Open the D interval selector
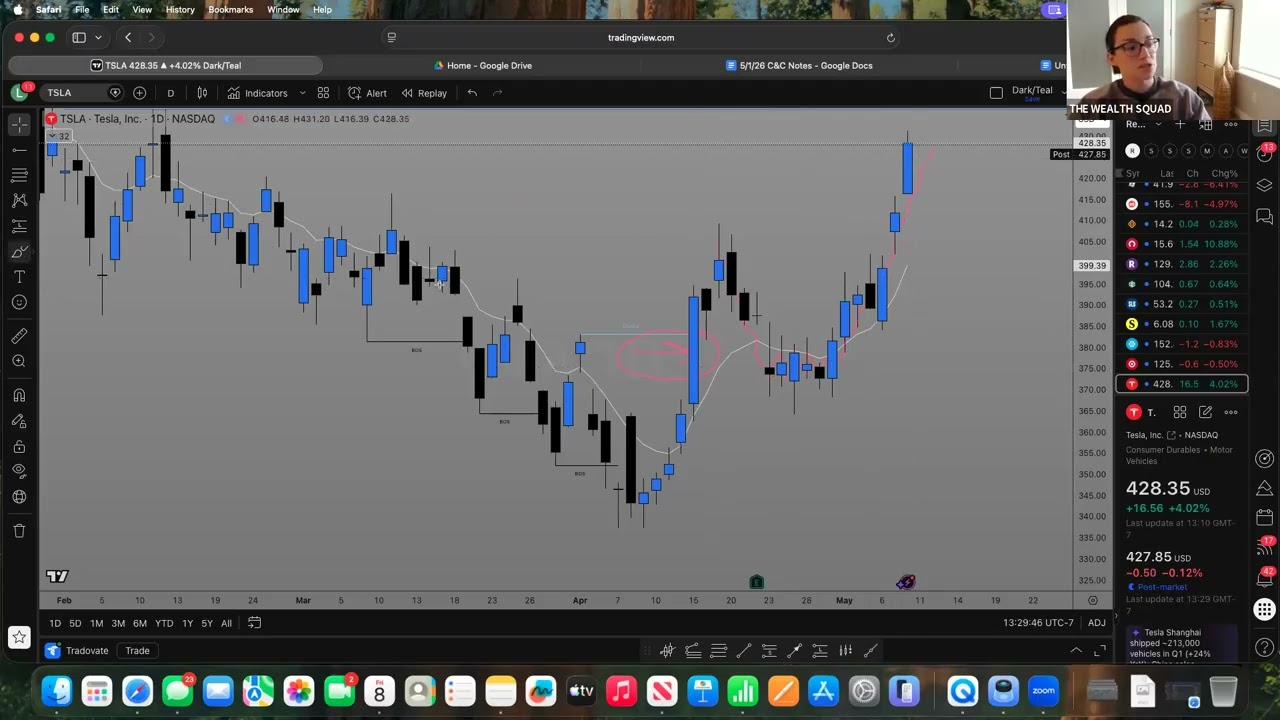This screenshot has height=720, width=1280. pos(170,93)
